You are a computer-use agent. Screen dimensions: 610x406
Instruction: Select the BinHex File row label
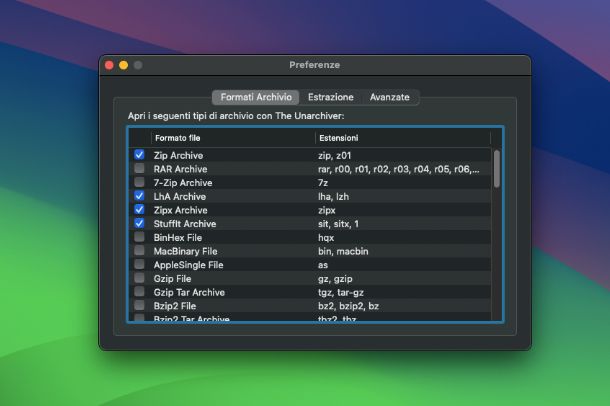click(177, 238)
